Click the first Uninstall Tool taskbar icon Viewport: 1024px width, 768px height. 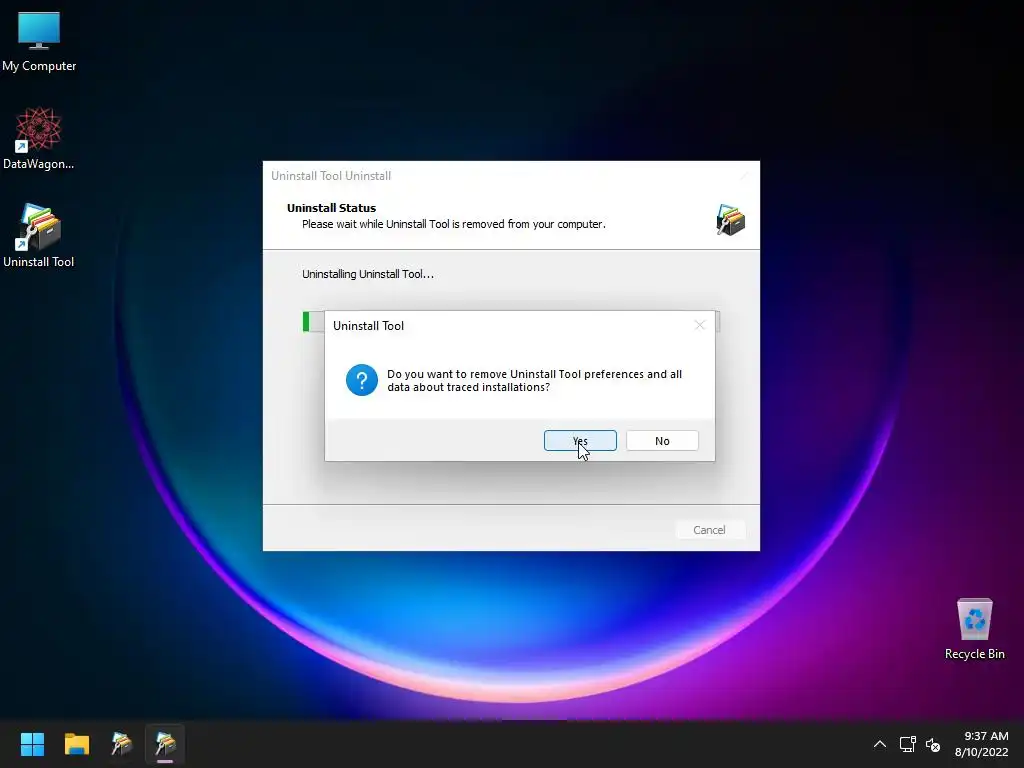tap(121, 744)
